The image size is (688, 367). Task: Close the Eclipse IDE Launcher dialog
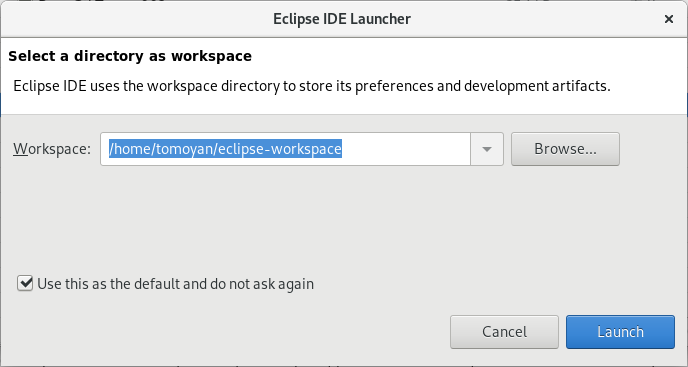point(669,19)
